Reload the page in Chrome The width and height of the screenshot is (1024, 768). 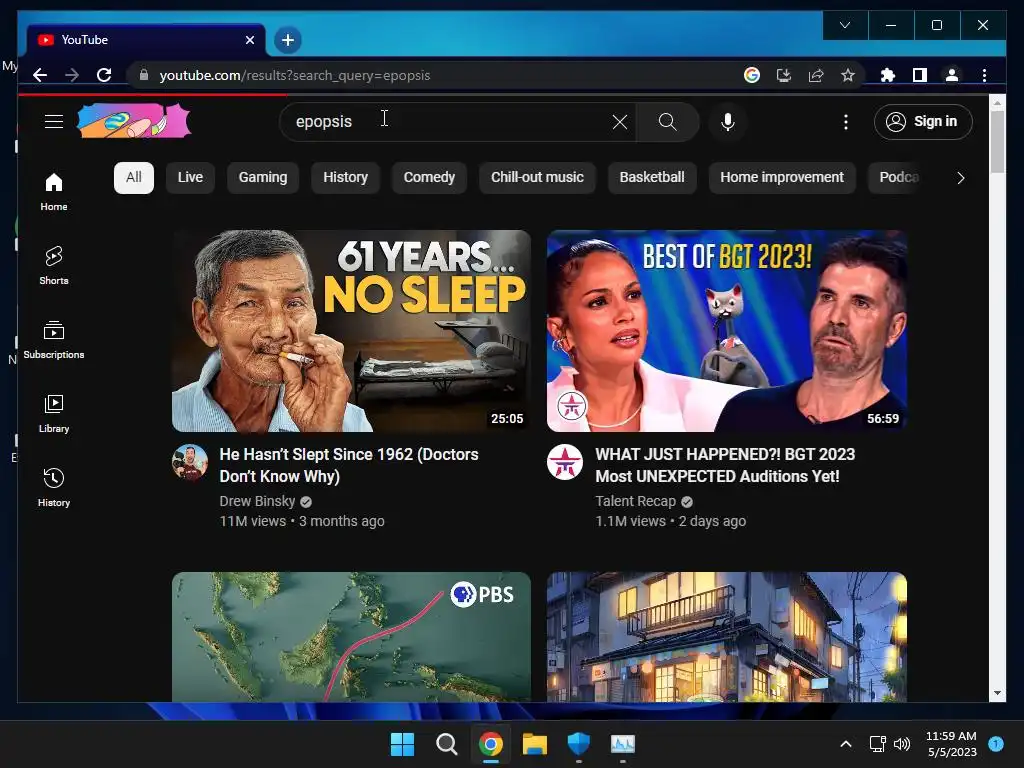click(104, 75)
